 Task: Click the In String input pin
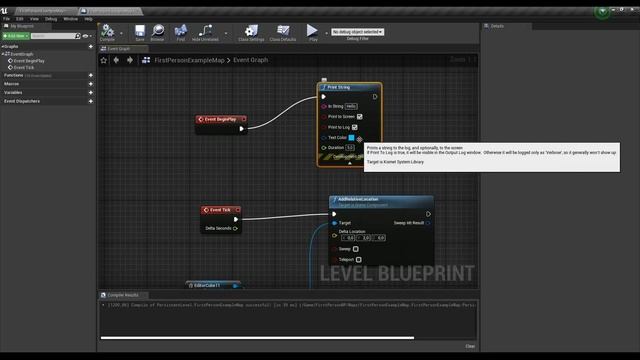pyautogui.click(x=324, y=106)
